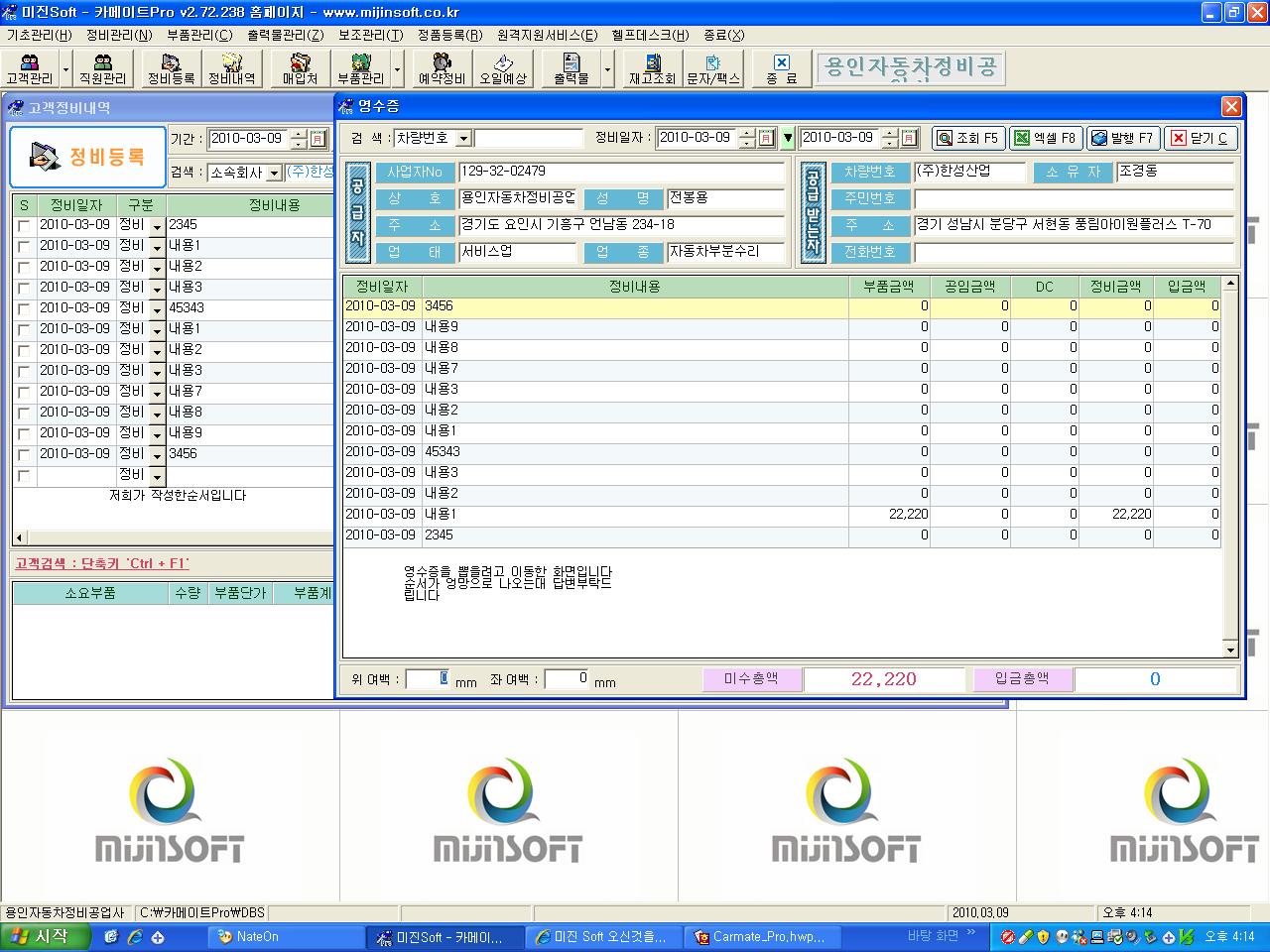Check the box for row 3456
This screenshot has width=1270, height=952.
(x=24, y=454)
